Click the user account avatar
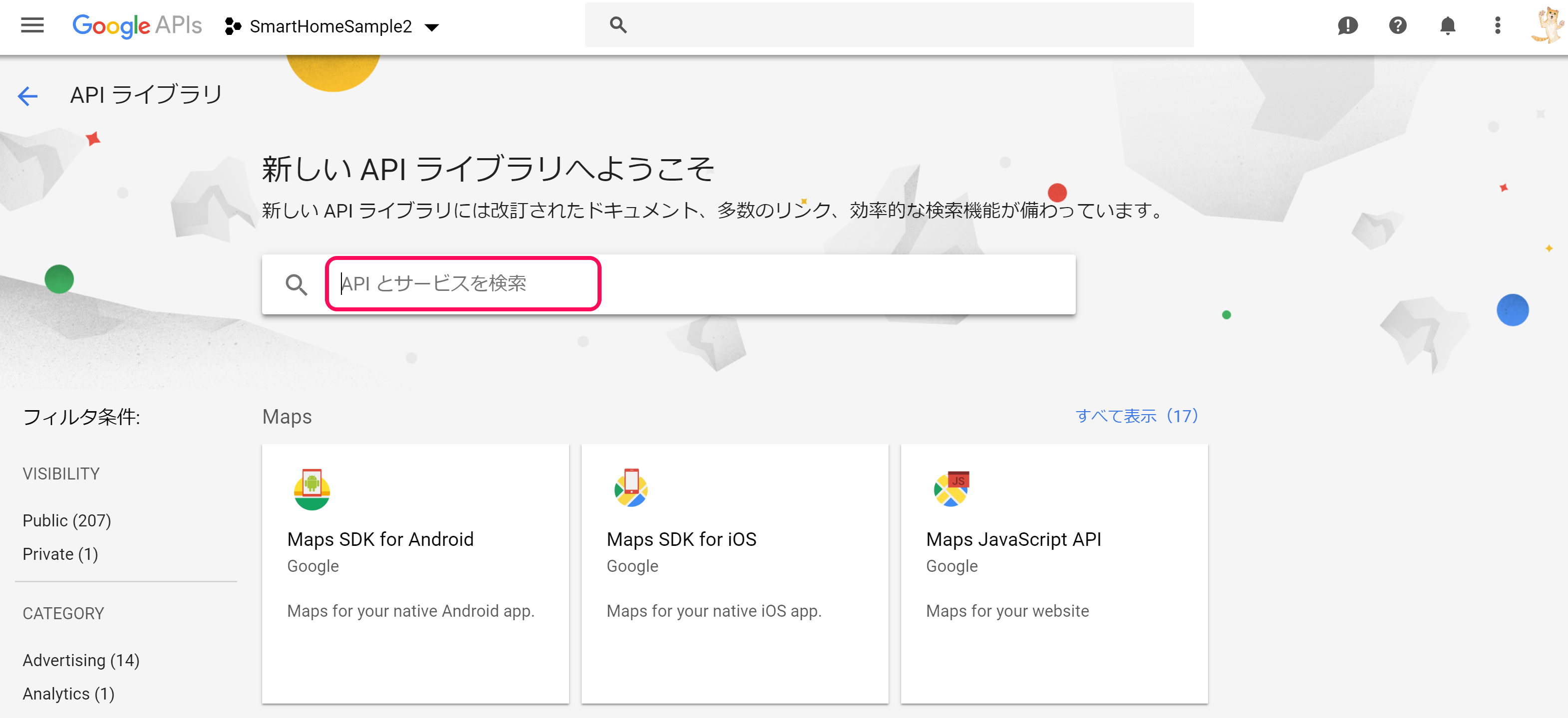Image resolution: width=1568 pixels, height=718 pixels. pyautogui.click(x=1548, y=25)
